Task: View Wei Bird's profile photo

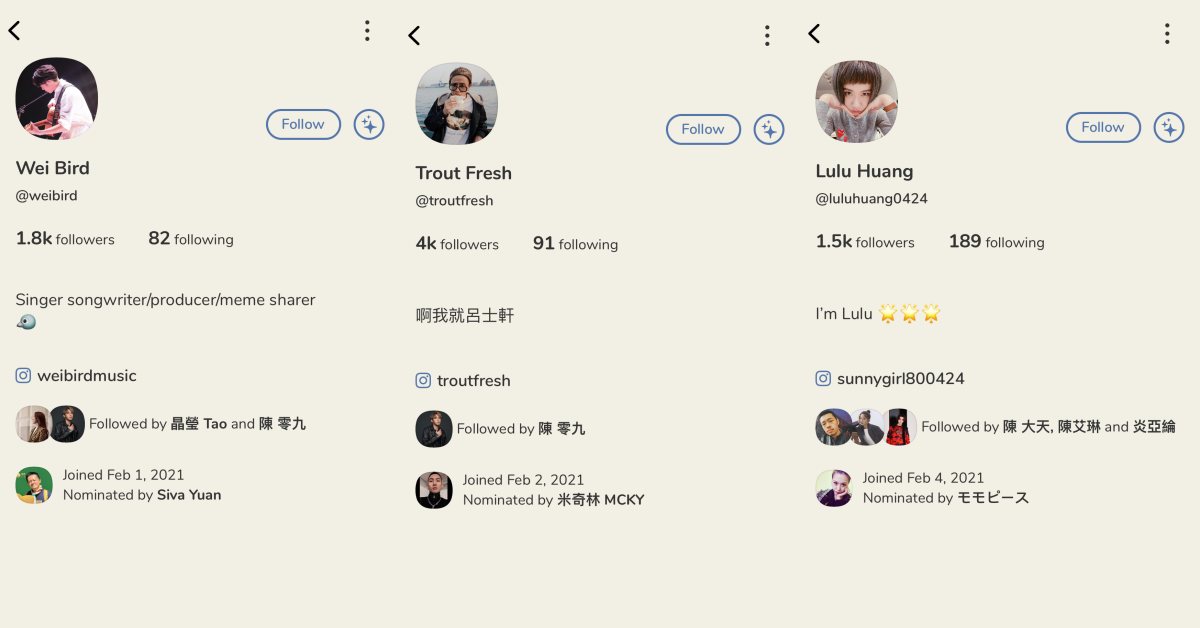Action: tap(57, 98)
